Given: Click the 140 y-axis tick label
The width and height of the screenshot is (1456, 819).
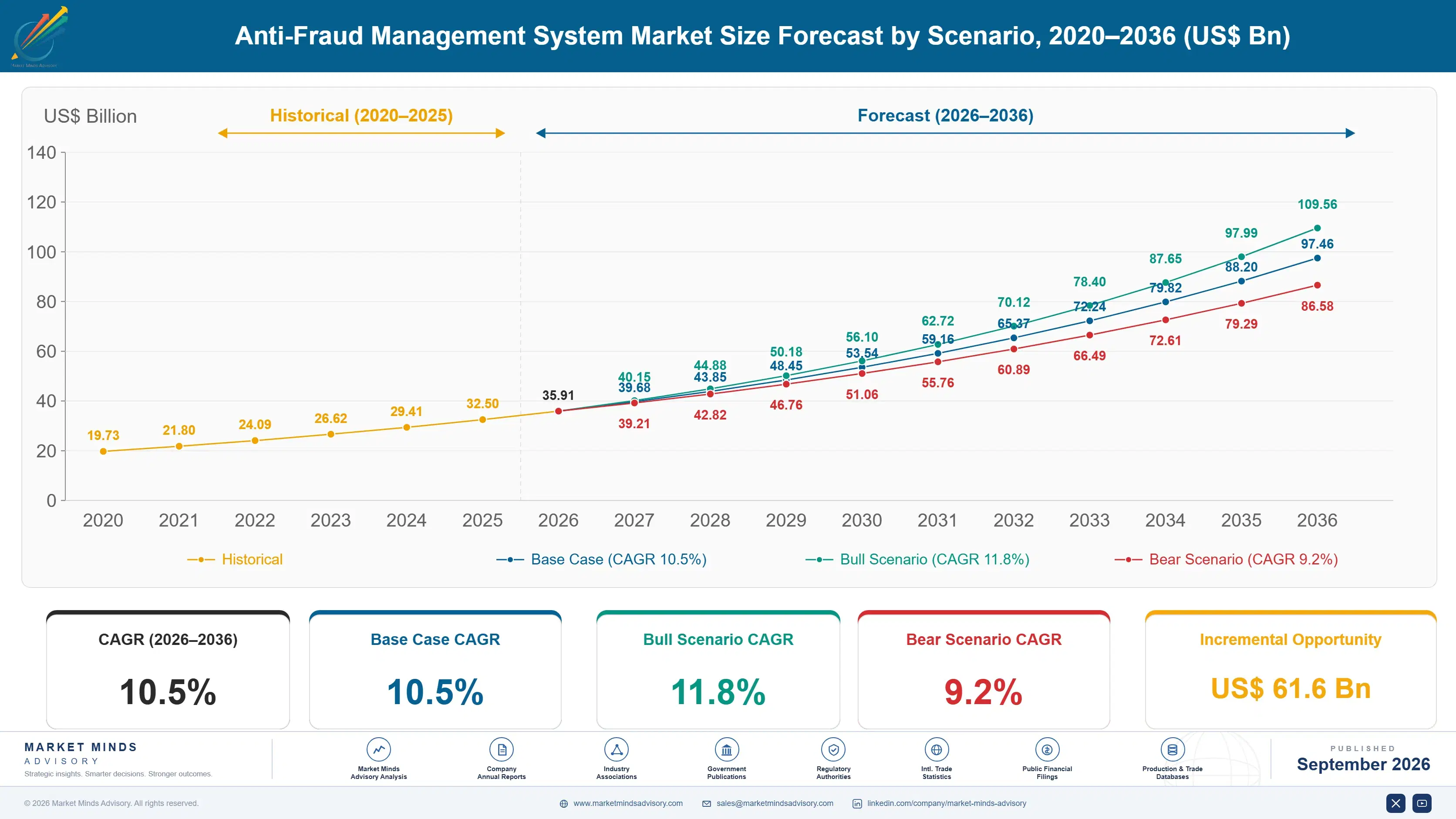Looking at the screenshot, I should click(42, 152).
